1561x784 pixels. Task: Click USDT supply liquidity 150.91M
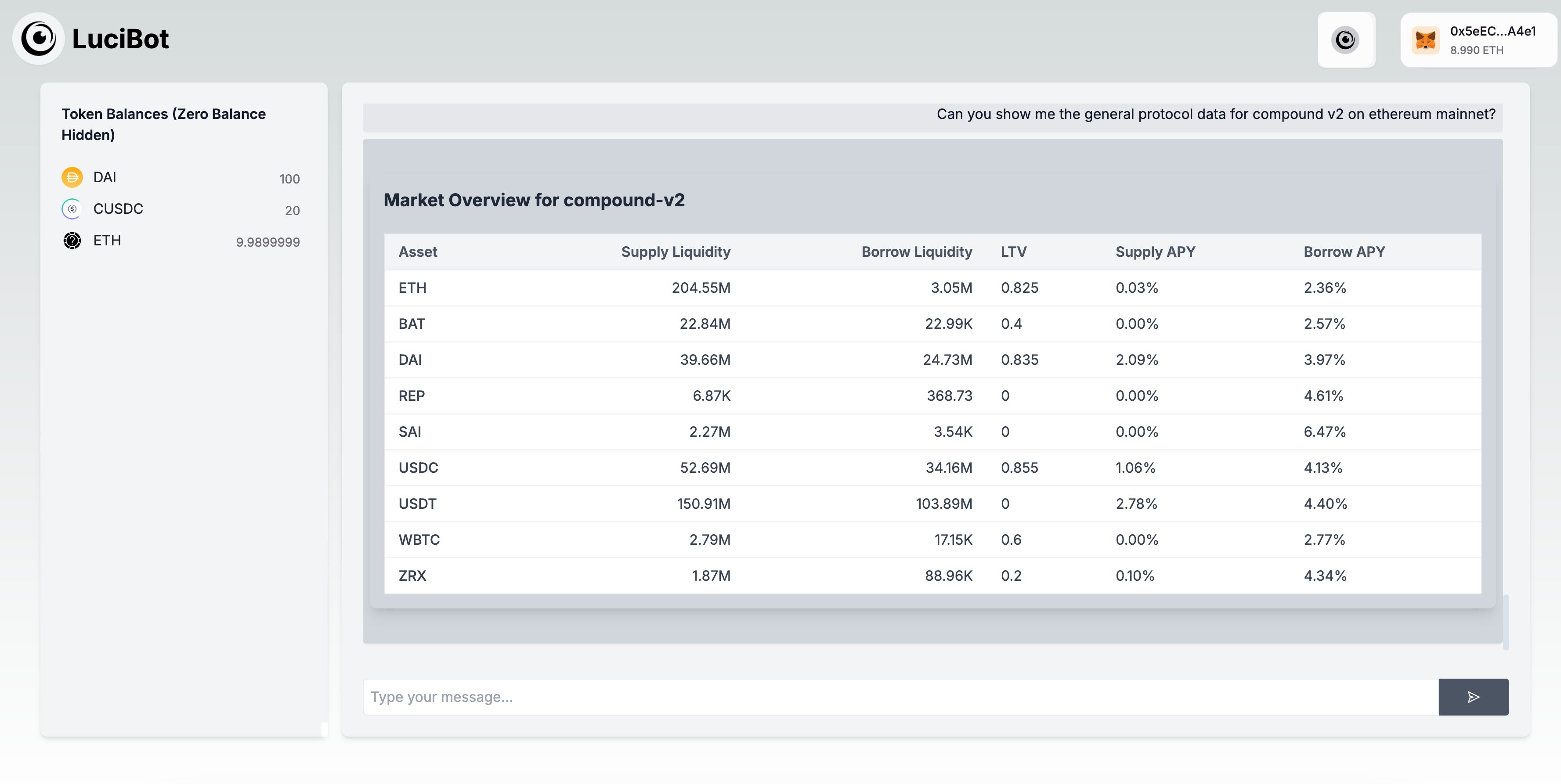pyautogui.click(x=704, y=503)
